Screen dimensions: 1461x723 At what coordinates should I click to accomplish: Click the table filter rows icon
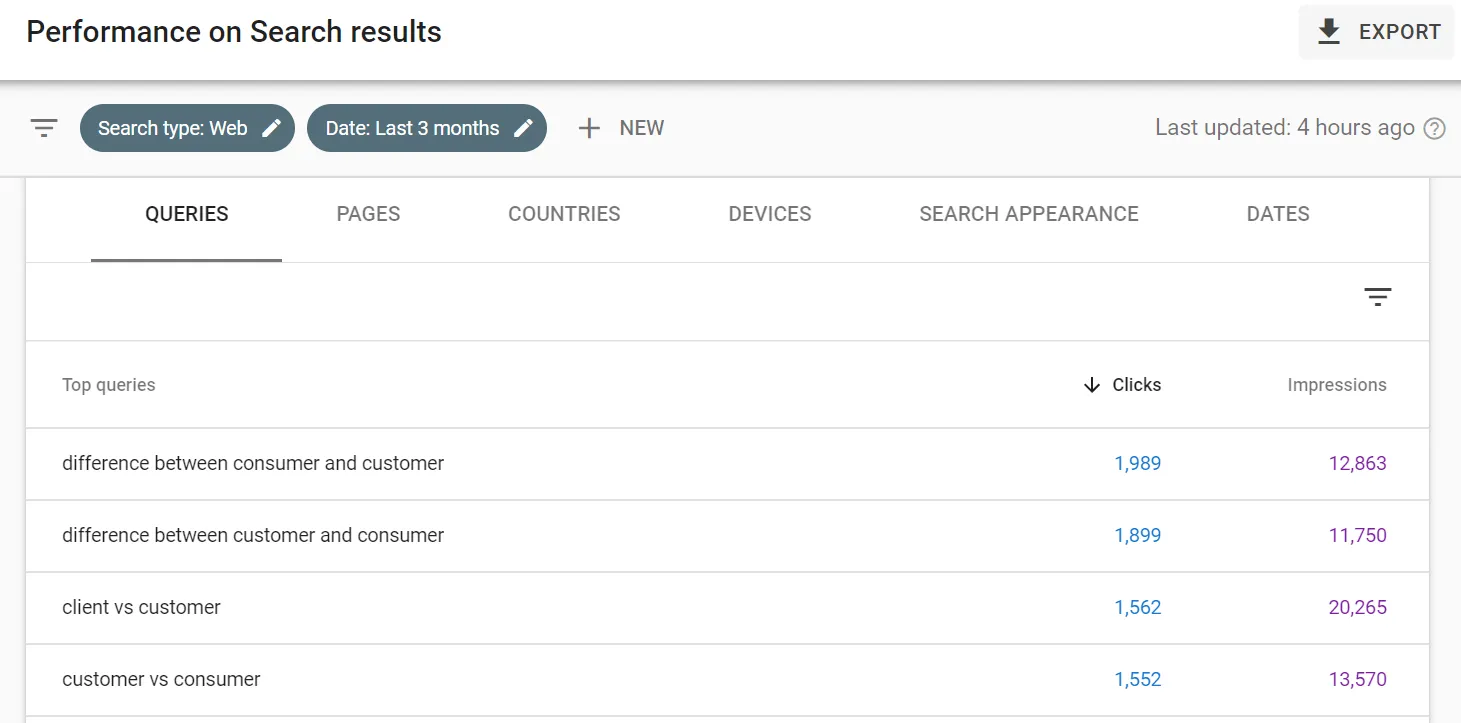[1377, 297]
